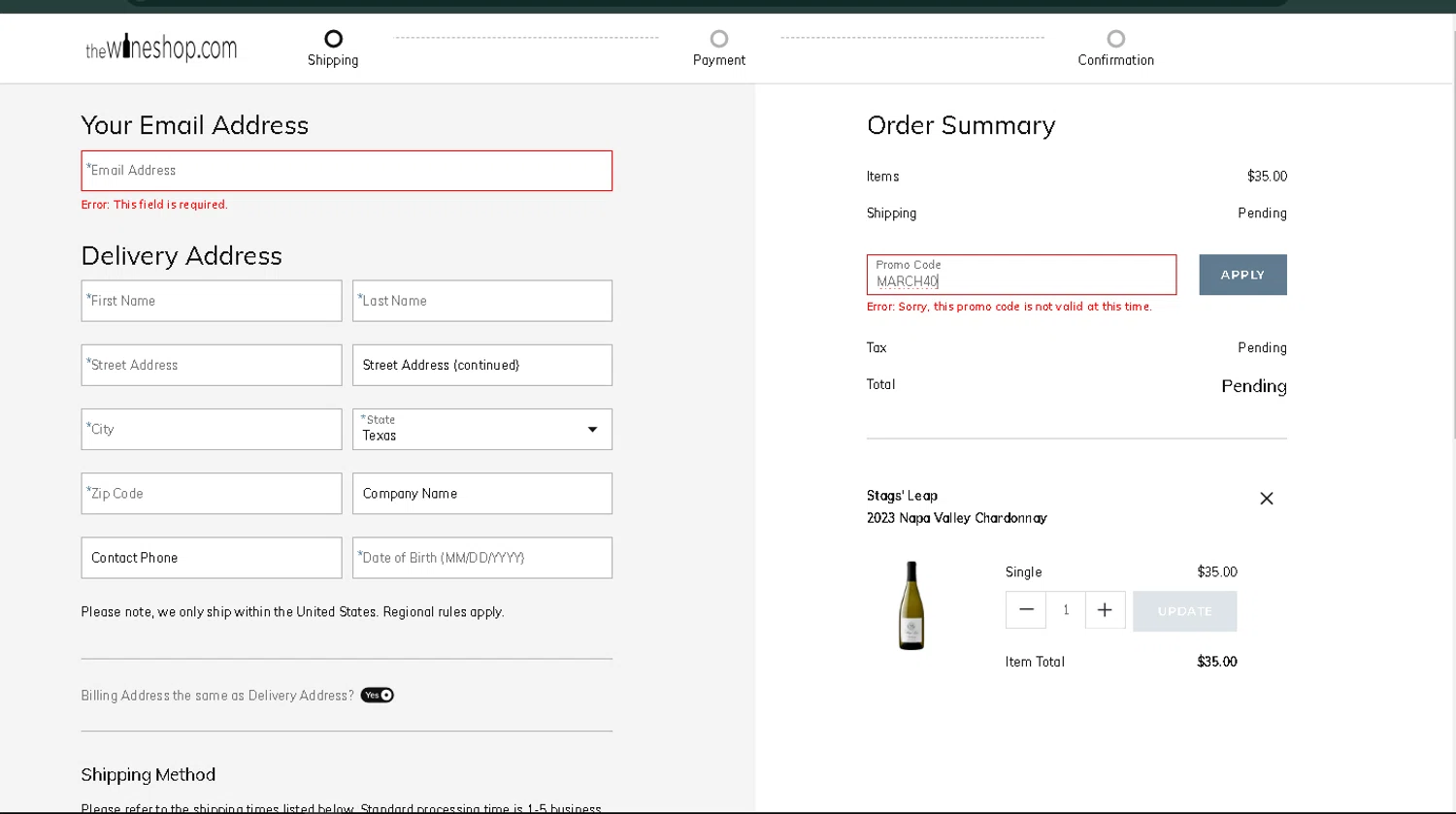Click the Item Total $35.00 value
This screenshot has height=814, width=1456.
coord(1217,662)
